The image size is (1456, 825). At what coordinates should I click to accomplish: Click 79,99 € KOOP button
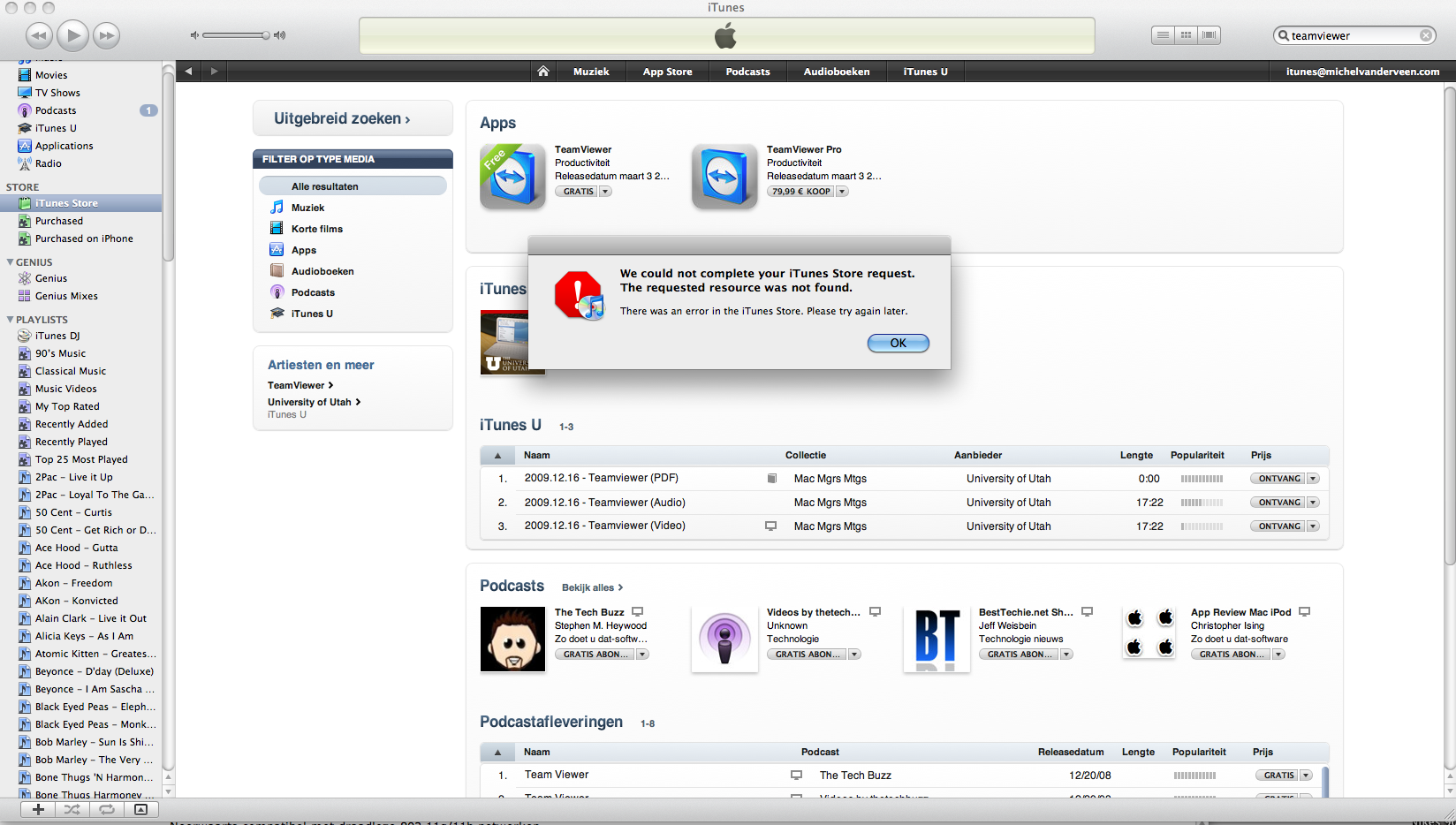[801, 192]
